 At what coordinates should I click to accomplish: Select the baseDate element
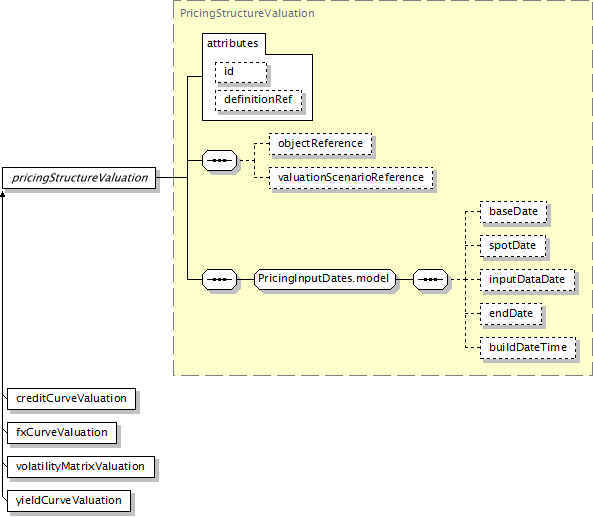click(514, 212)
